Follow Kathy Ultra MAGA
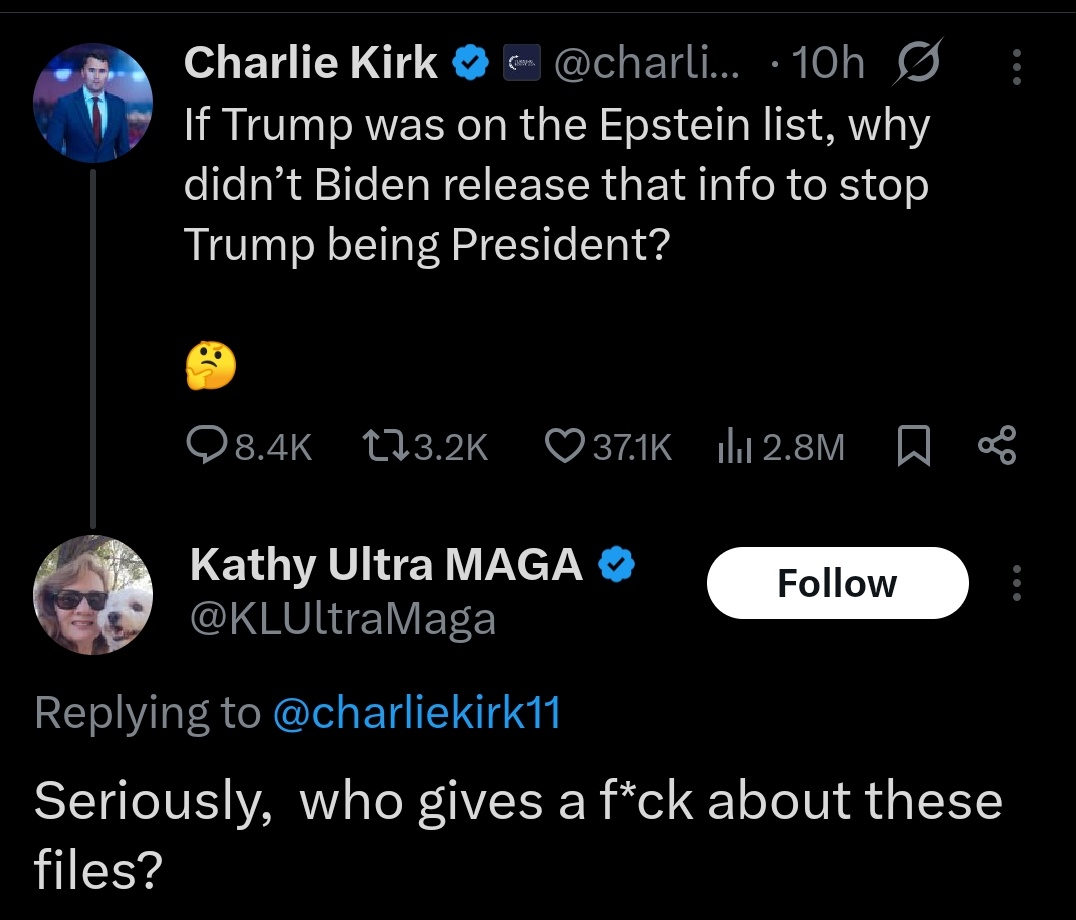 837,583
